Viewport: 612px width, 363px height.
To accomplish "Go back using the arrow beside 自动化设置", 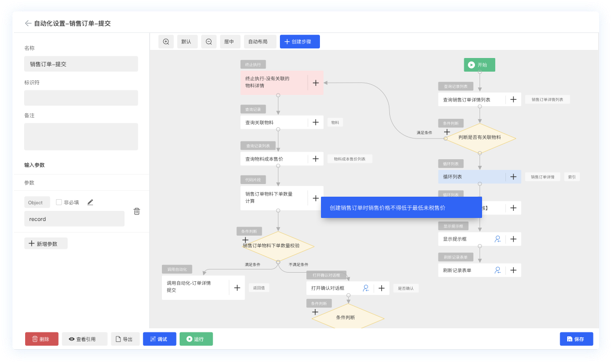I will coord(28,23).
